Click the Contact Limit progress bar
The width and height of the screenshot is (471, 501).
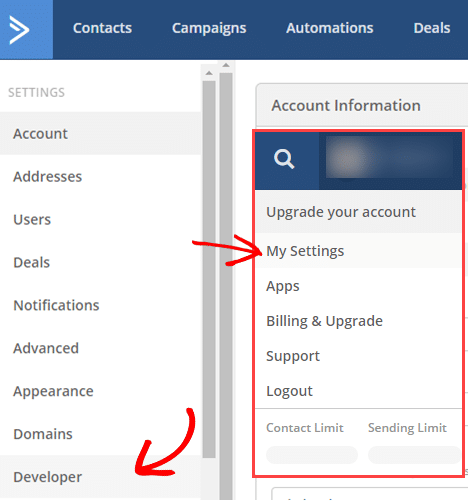(312, 455)
